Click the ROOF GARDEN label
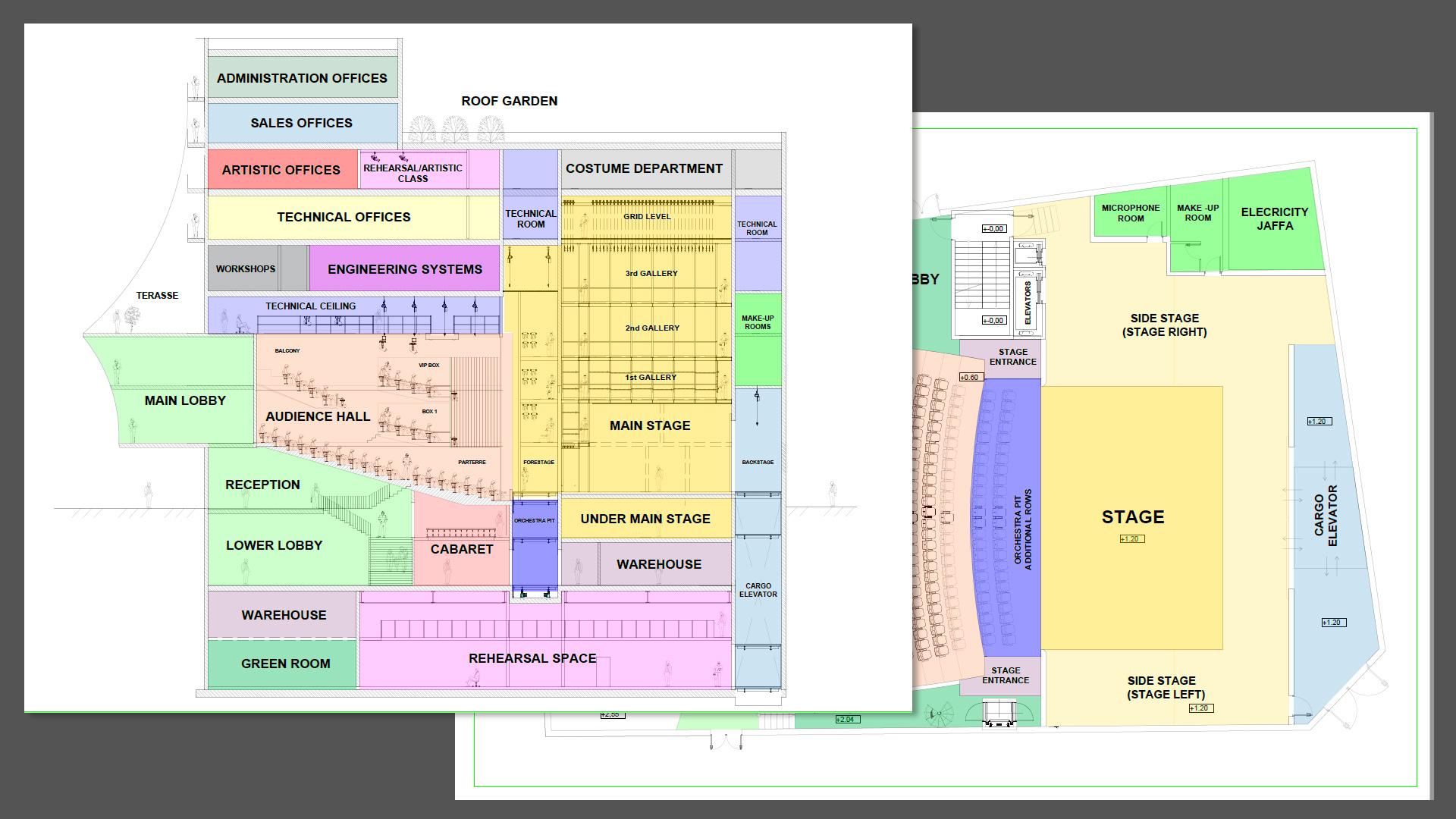1456x819 pixels. tap(510, 101)
